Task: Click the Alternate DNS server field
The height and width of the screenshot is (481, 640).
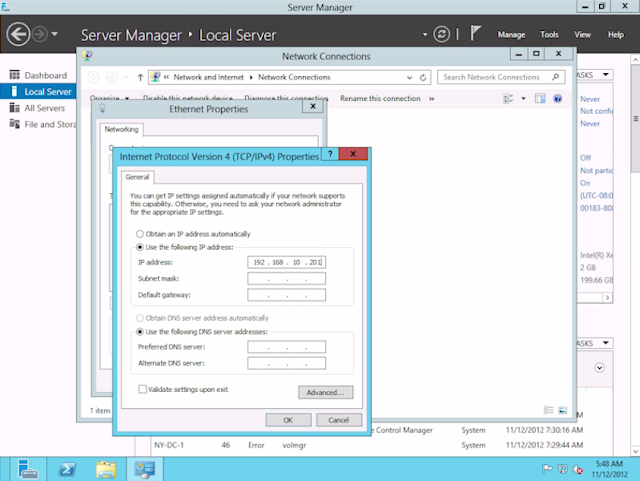Action: (x=287, y=363)
